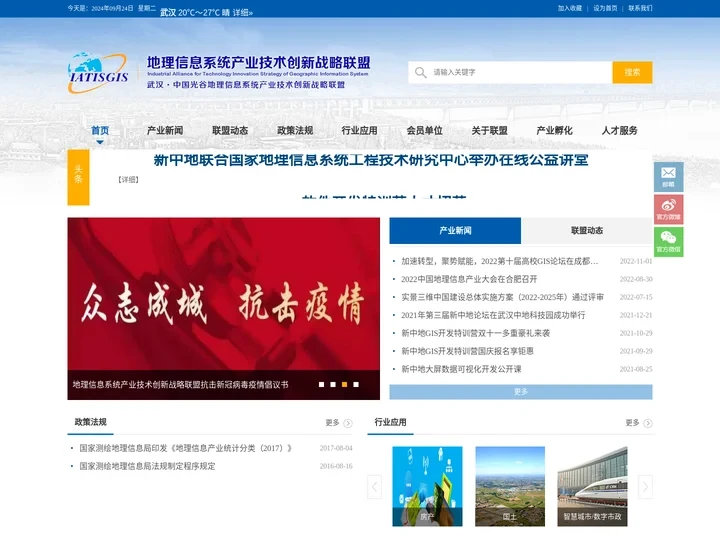Click banner caption 地理信息系统产业技术创新战略联盟抗击新冠
720x540 pixels.
[180, 385]
